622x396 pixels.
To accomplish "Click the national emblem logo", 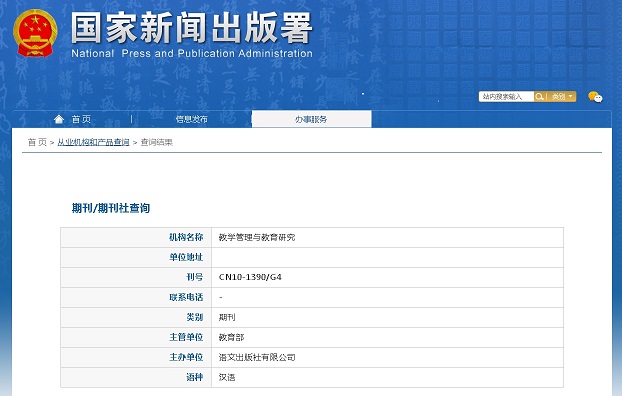I will [x=35, y=33].
